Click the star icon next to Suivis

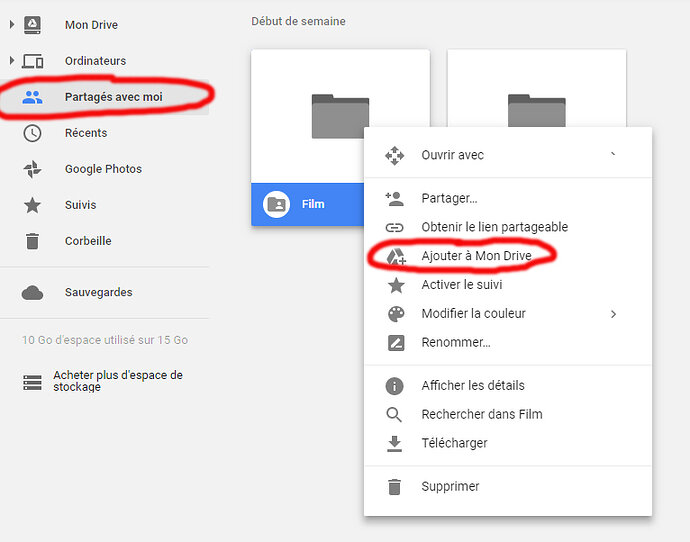tap(32, 205)
